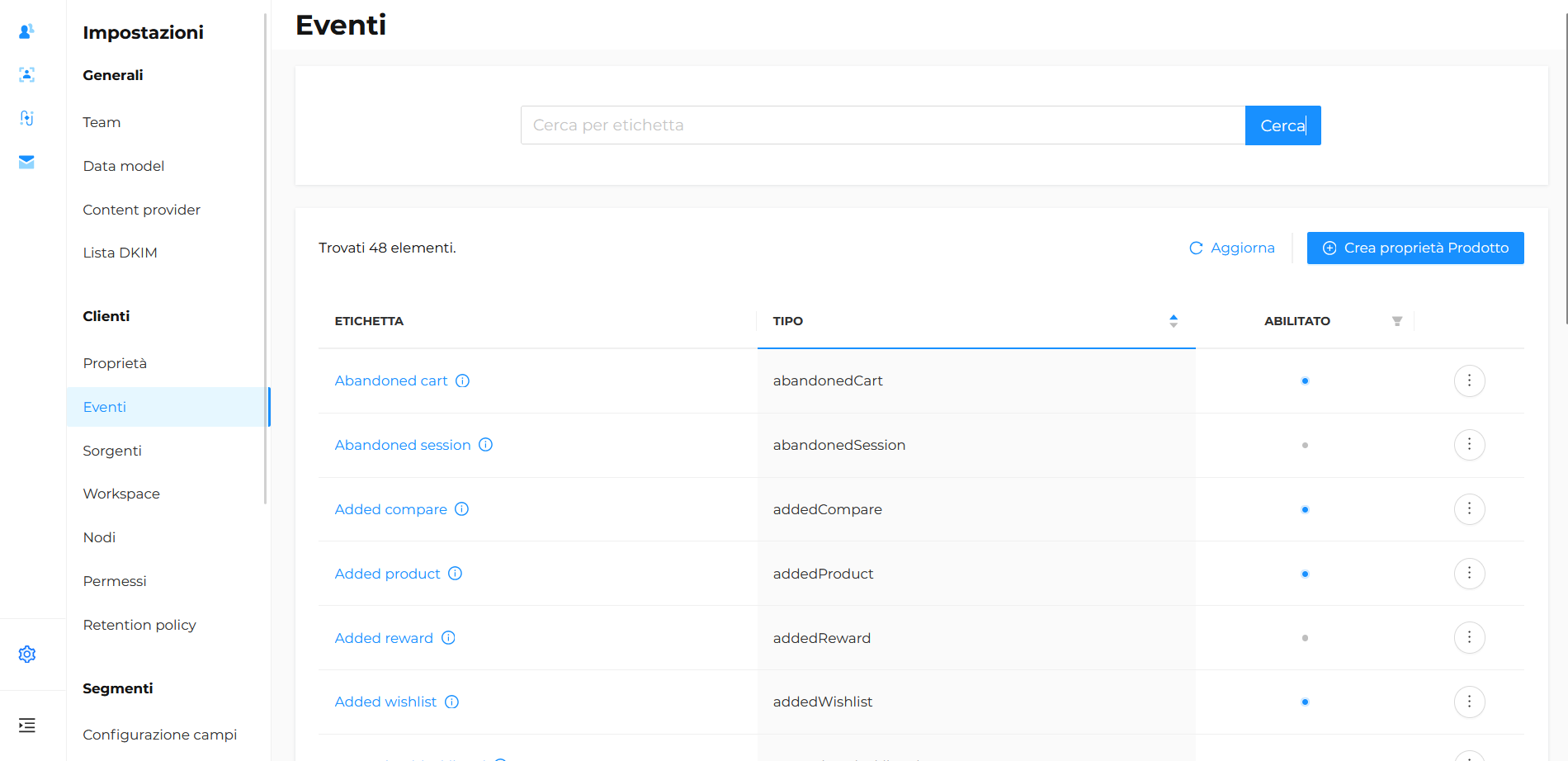Focus the Cerca per etichetta search field
Screen dimensions: 1568x761
[882, 125]
